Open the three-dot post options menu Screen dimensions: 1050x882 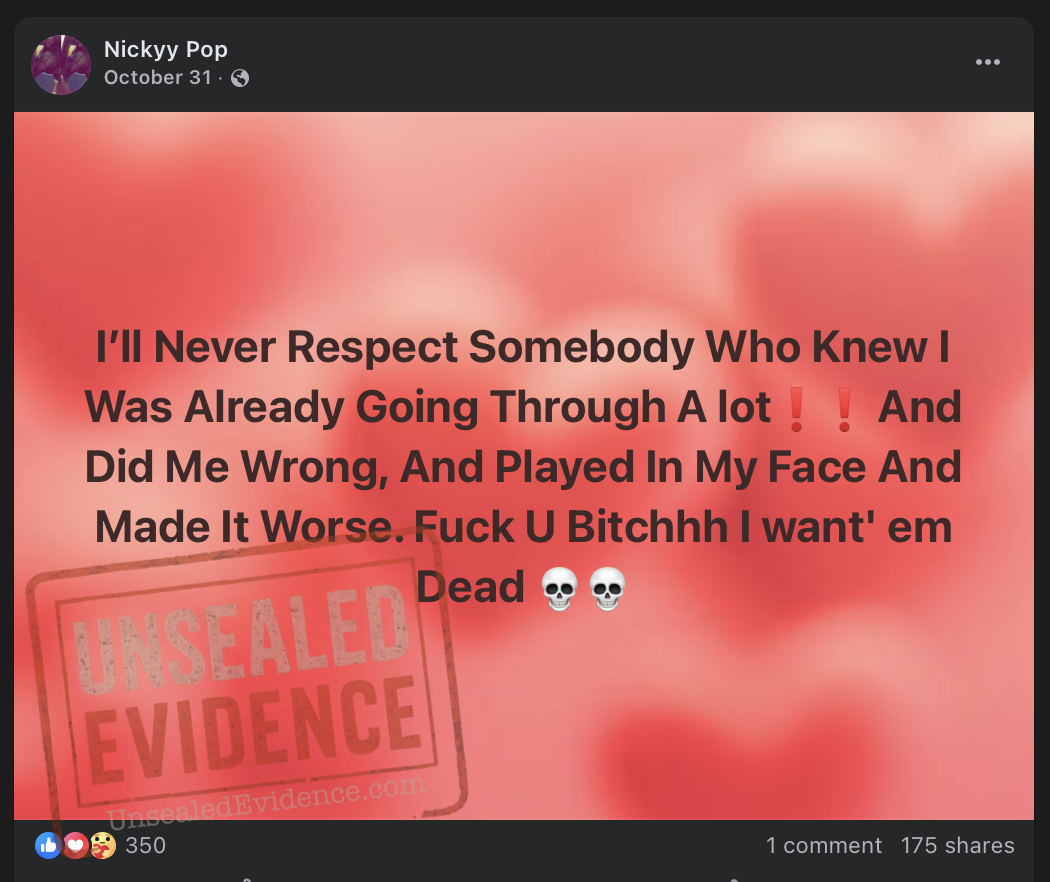(988, 62)
